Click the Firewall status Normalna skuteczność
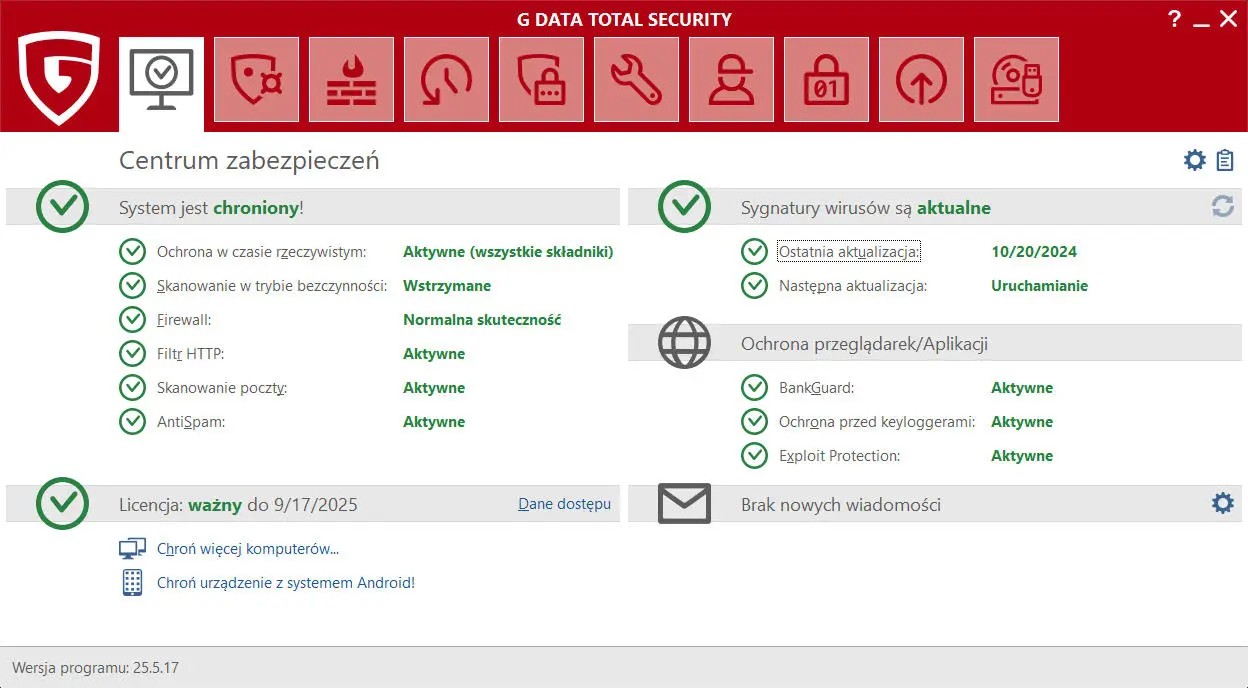1248x688 pixels. tap(481, 320)
